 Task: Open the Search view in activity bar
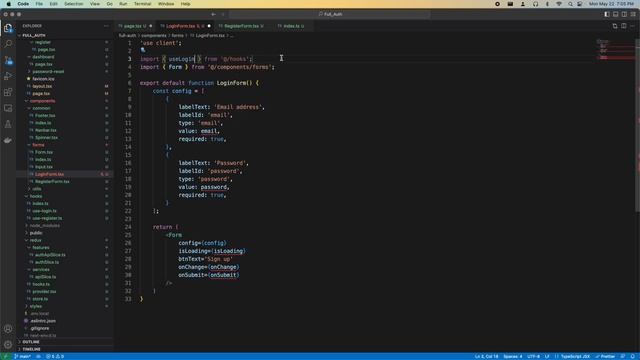tap(8, 44)
